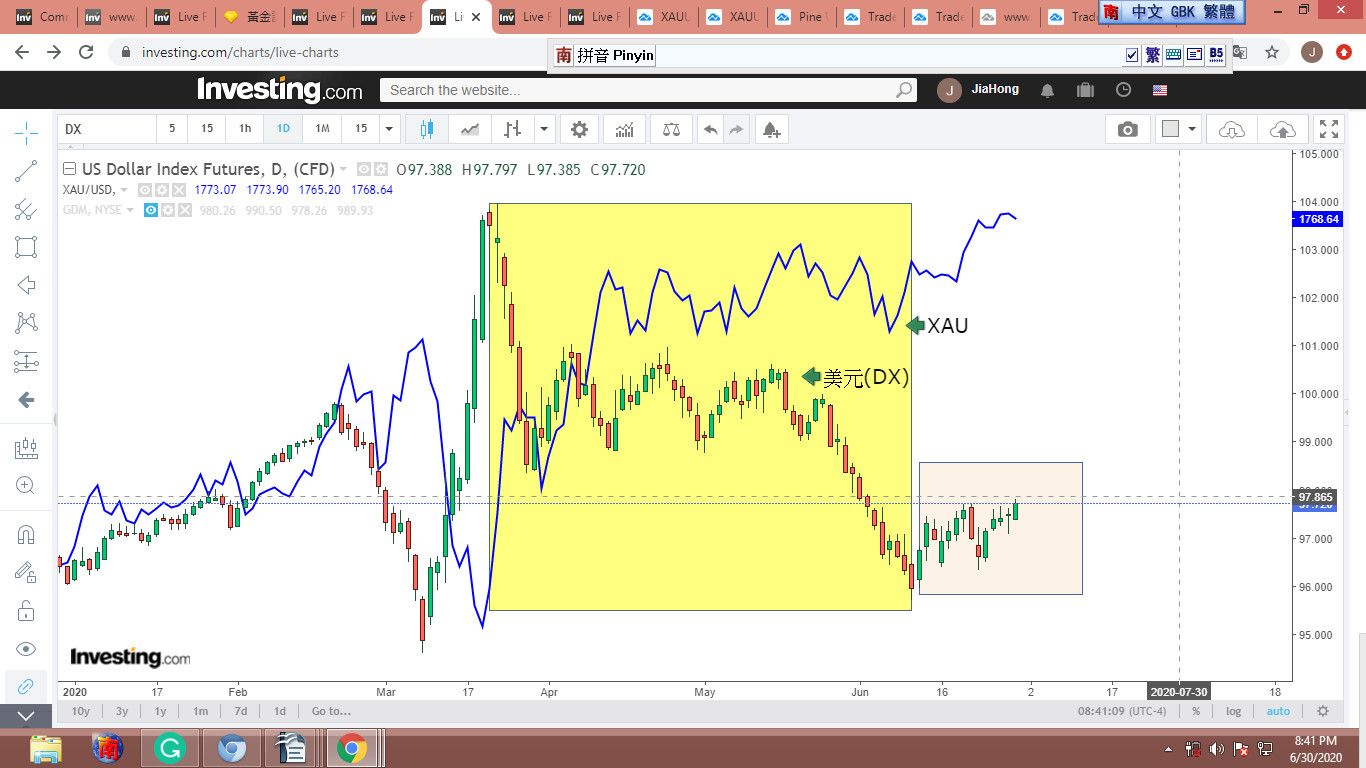The width and height of the screenshot is (1366, 768).
Task: Load a saved chart layout
Action: pos(1232,129)
